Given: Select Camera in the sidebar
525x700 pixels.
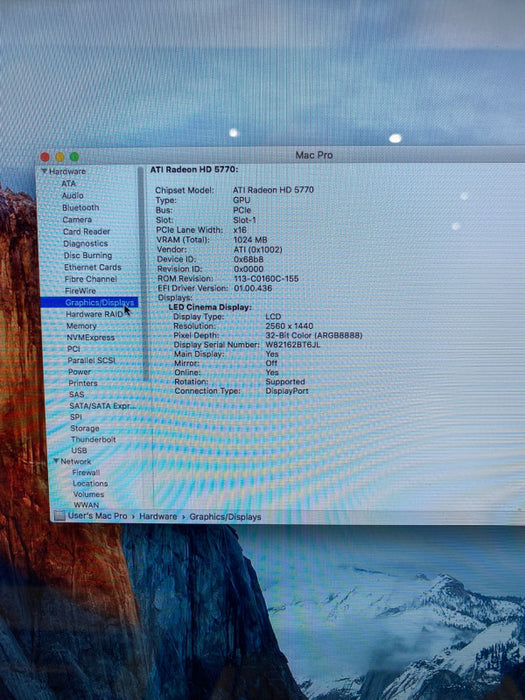Looking at the screenshot, I should 77,220.
